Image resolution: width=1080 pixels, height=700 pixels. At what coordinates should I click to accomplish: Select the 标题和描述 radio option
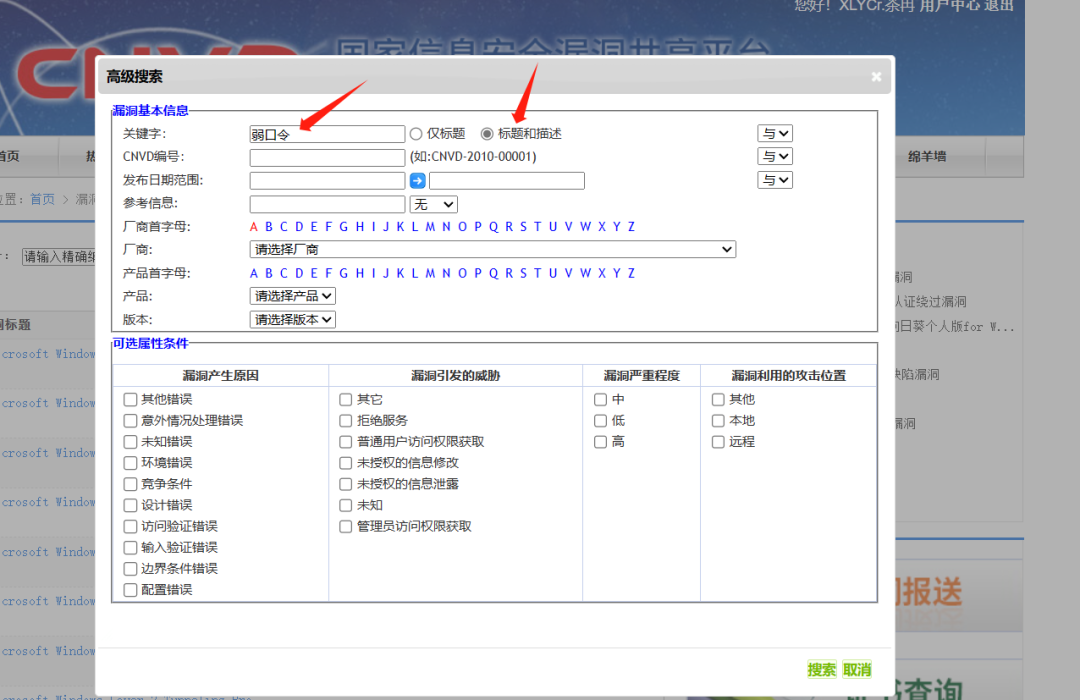487,134
